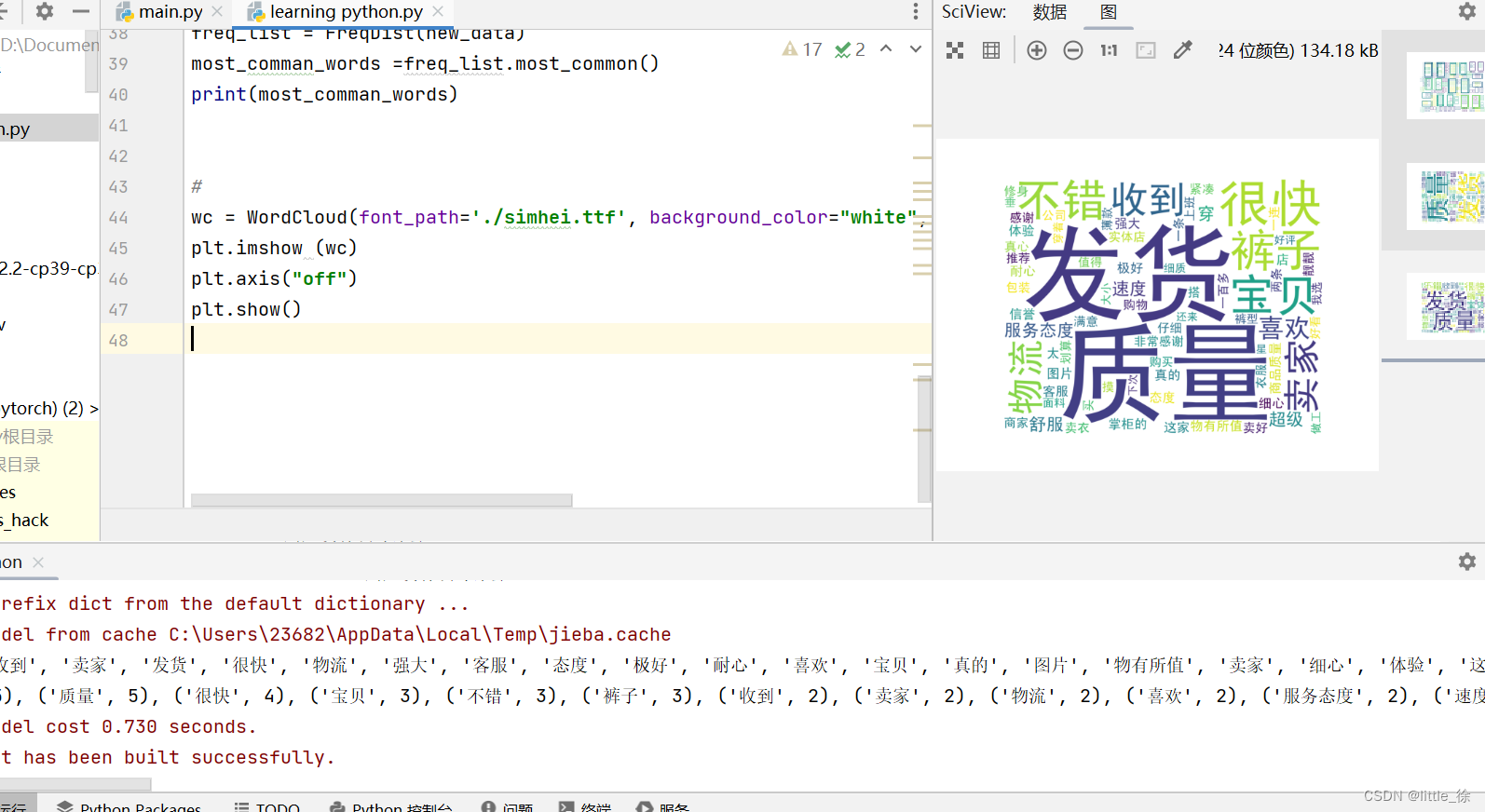The height and width of the screenshot is (812, 1485).
Task: Hide the project tool window
Action: (x=81, y=11)
